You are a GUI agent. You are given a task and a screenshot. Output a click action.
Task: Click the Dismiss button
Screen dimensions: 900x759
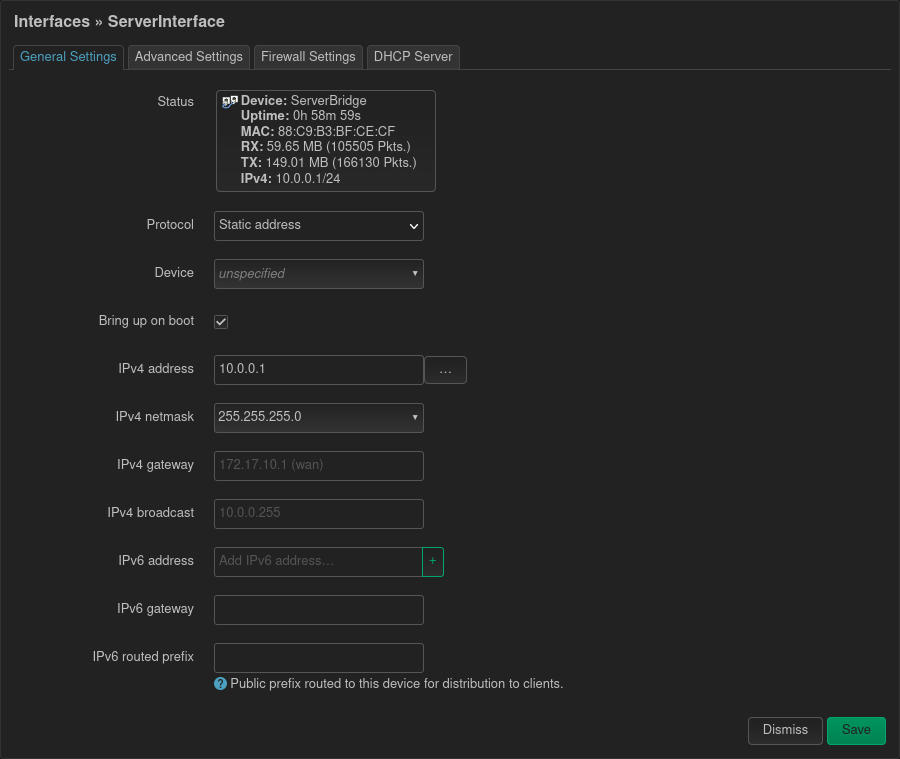click(x=785, y=730)
